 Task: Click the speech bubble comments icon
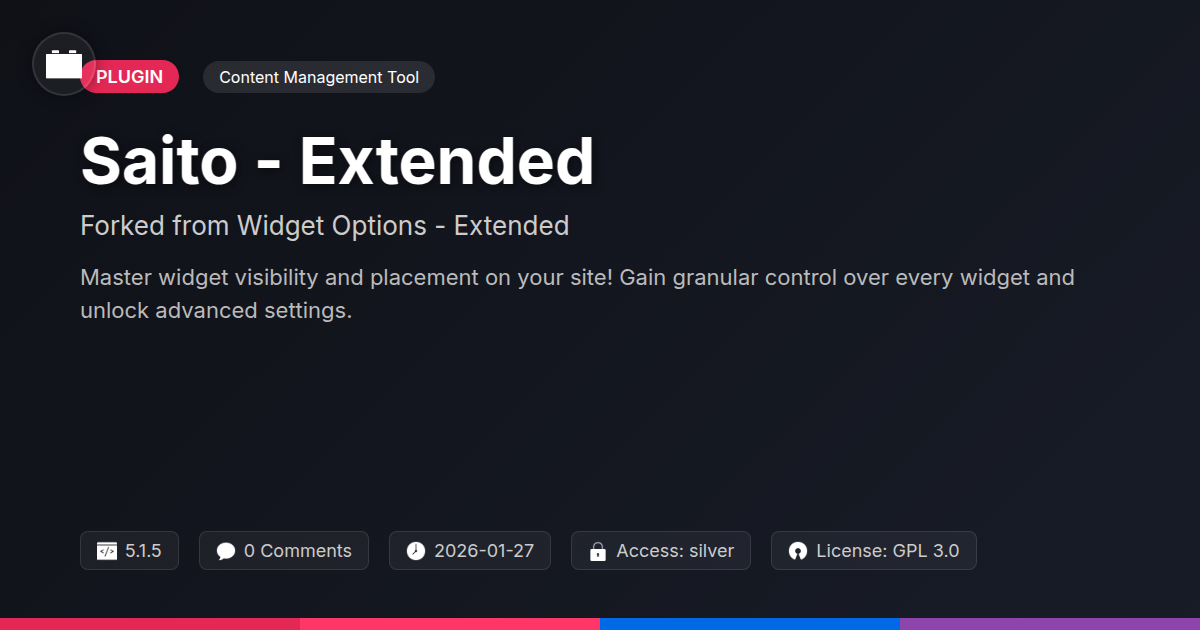[226, 551]
